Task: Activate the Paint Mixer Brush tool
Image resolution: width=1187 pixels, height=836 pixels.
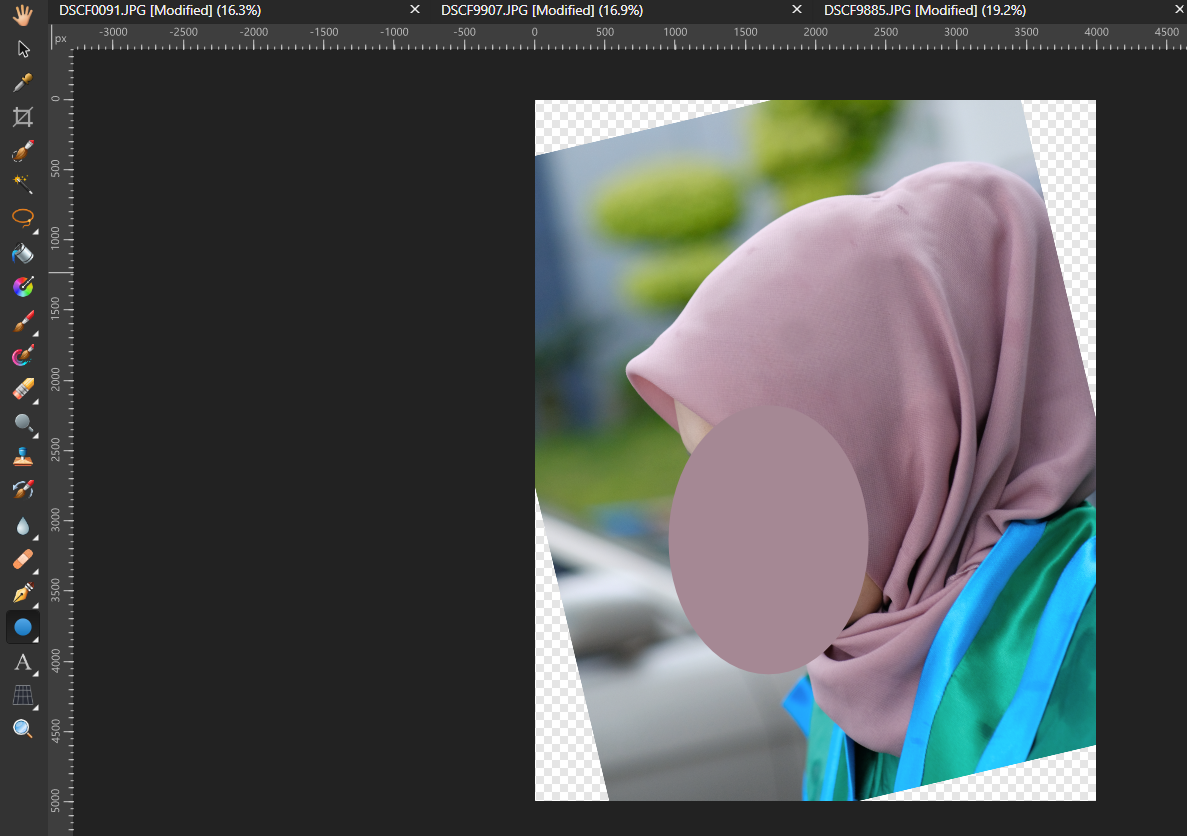Action: [23, 355]
